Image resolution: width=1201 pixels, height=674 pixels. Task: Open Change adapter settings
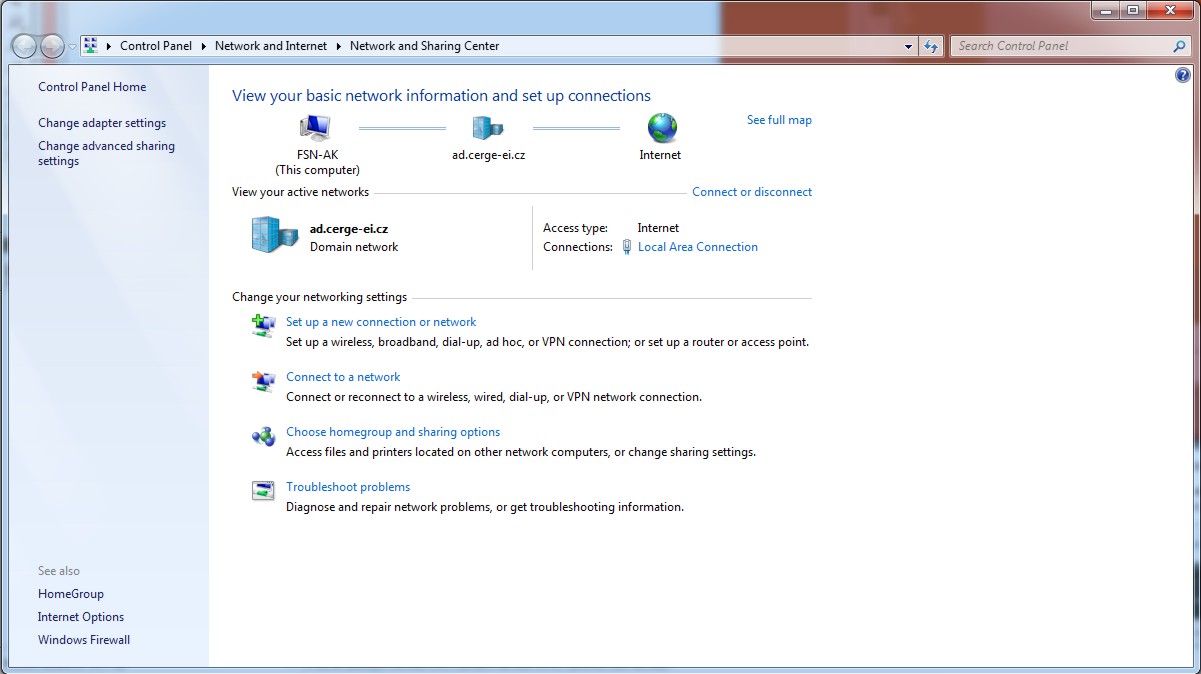[102, 123]
